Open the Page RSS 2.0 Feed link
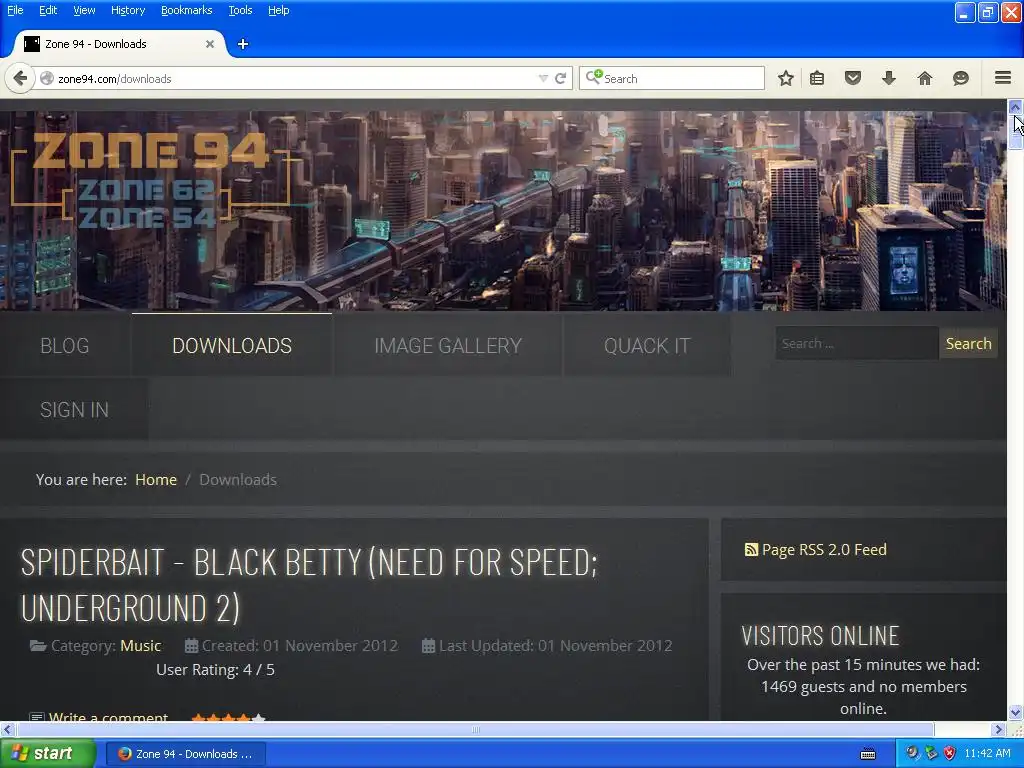Viewport: 1024px width, 768px height. (x=824, y=550)
